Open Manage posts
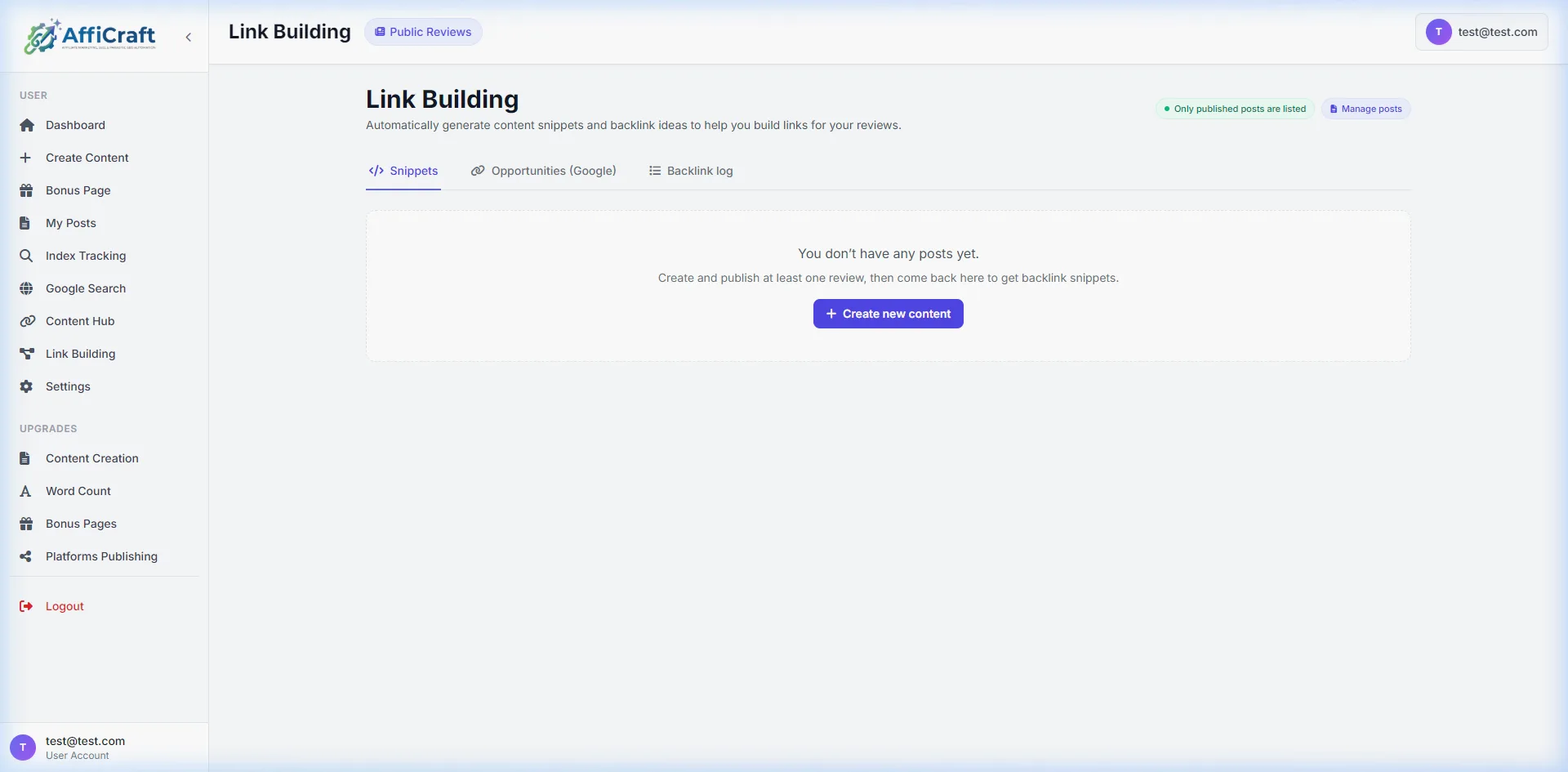The height and width of the screenshot is (772, 1568). click(x=1365, y=108)
